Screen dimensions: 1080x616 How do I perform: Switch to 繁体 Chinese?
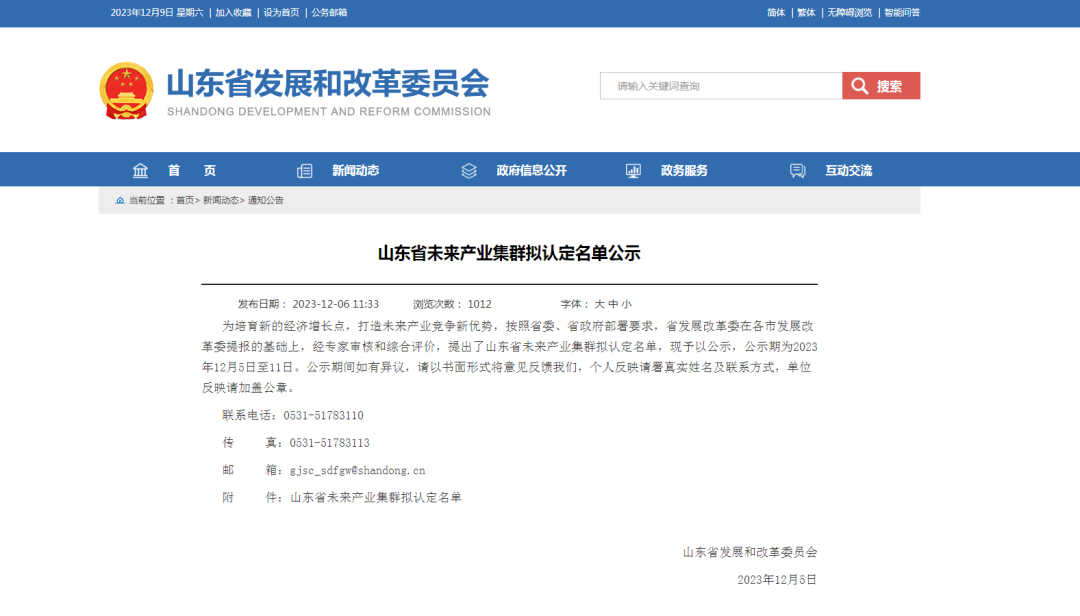pos(806,12)
